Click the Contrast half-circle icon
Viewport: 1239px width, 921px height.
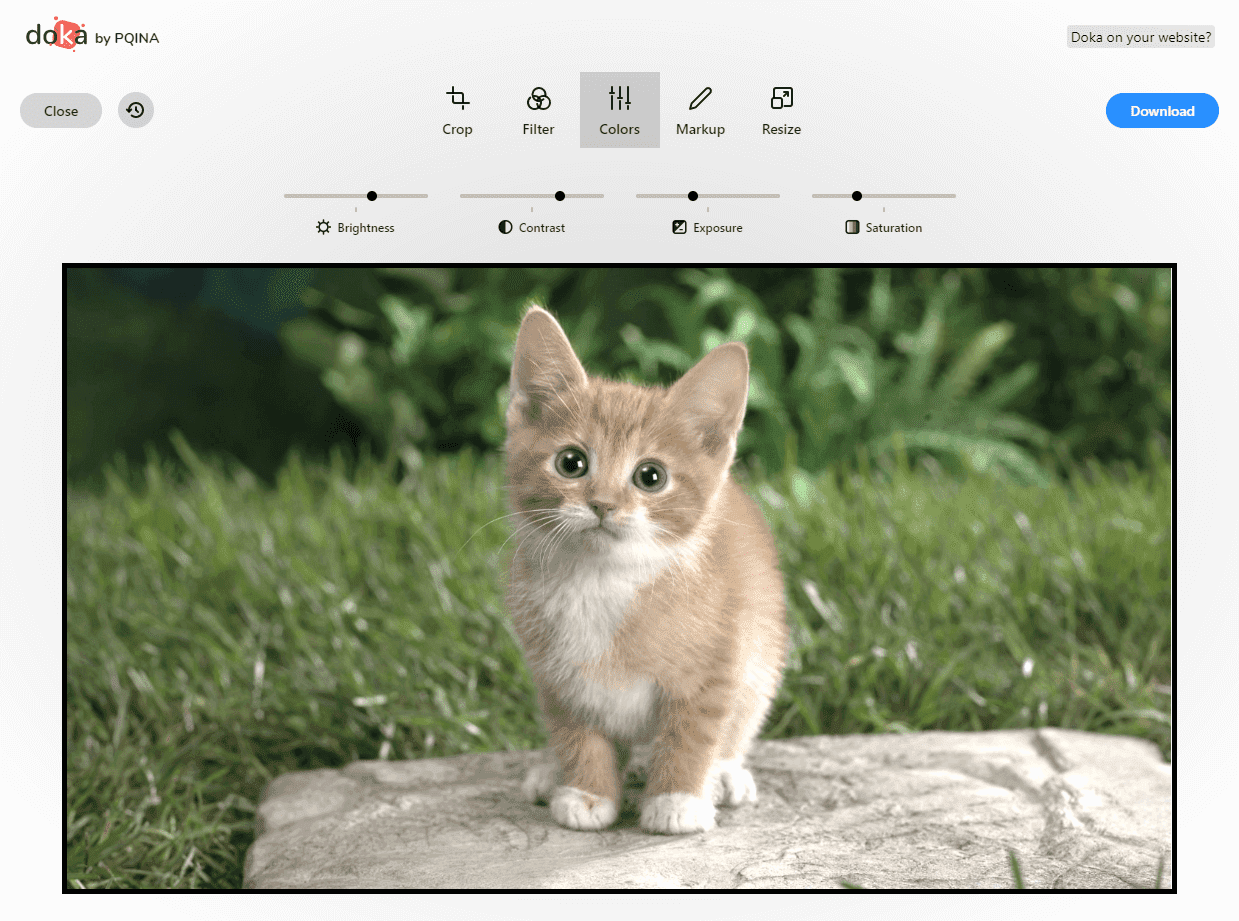(x=505, y=228)
